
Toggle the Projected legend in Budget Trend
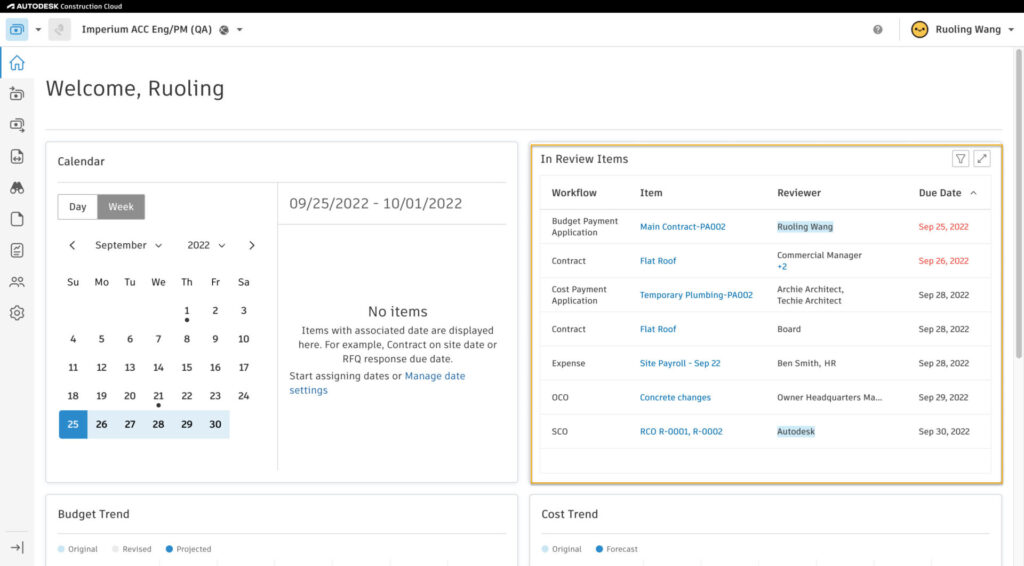[x=188, y=549]
